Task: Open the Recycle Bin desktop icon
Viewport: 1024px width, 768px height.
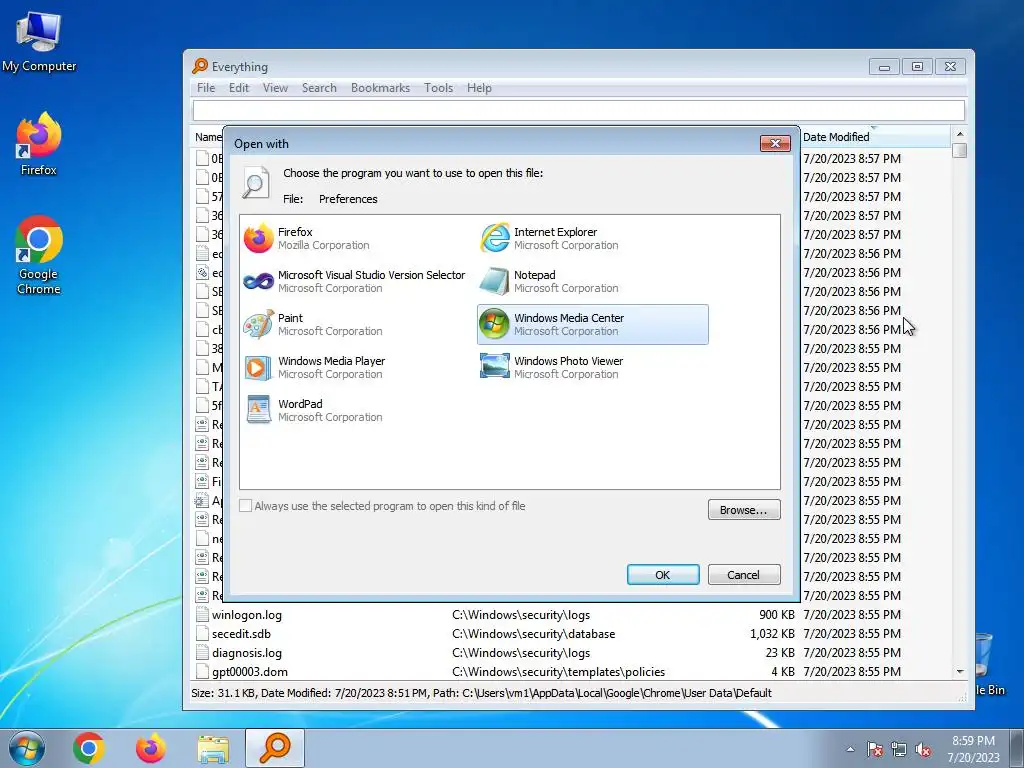Action: [987, 663]
